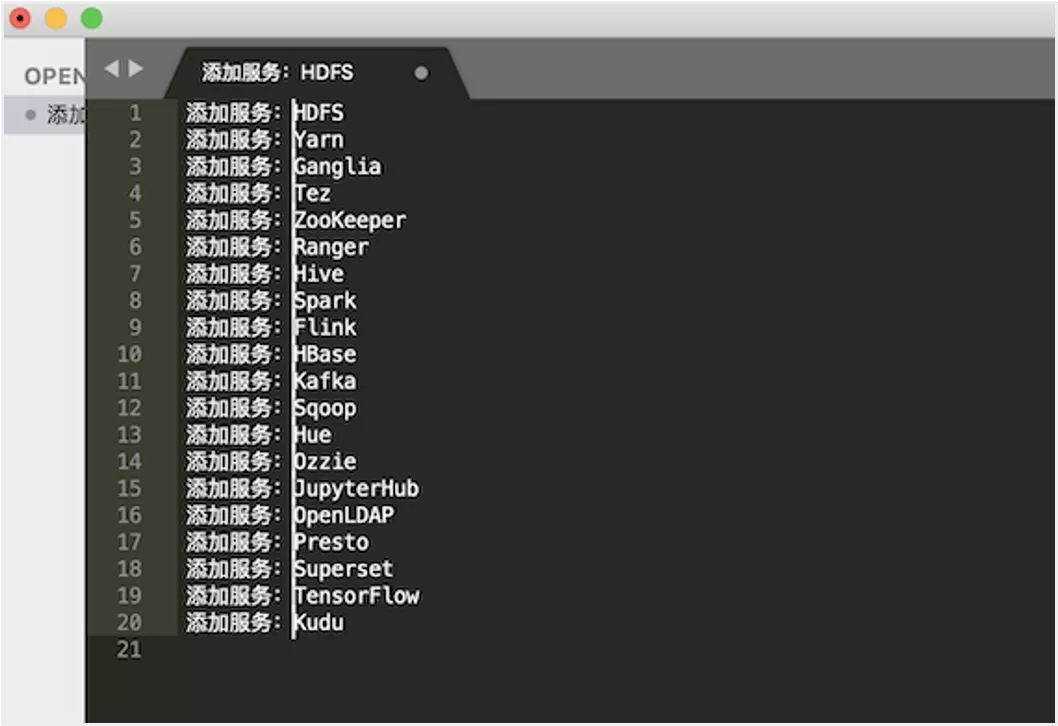The image size is (1058, 726).
Task: Click line number 21 in the gutter
Action: click(130, 649)
